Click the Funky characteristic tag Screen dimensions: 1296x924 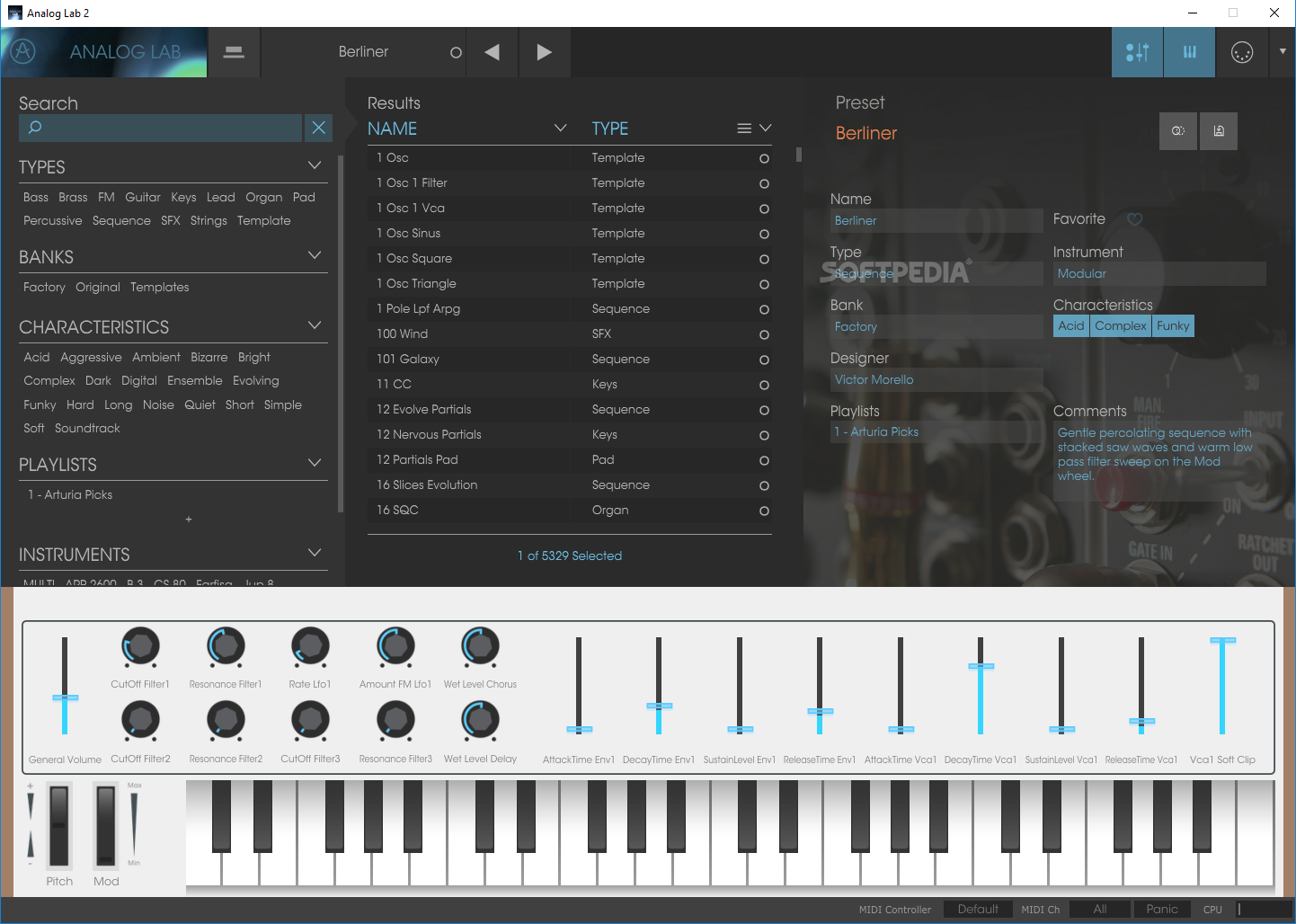pos(1173,326)
